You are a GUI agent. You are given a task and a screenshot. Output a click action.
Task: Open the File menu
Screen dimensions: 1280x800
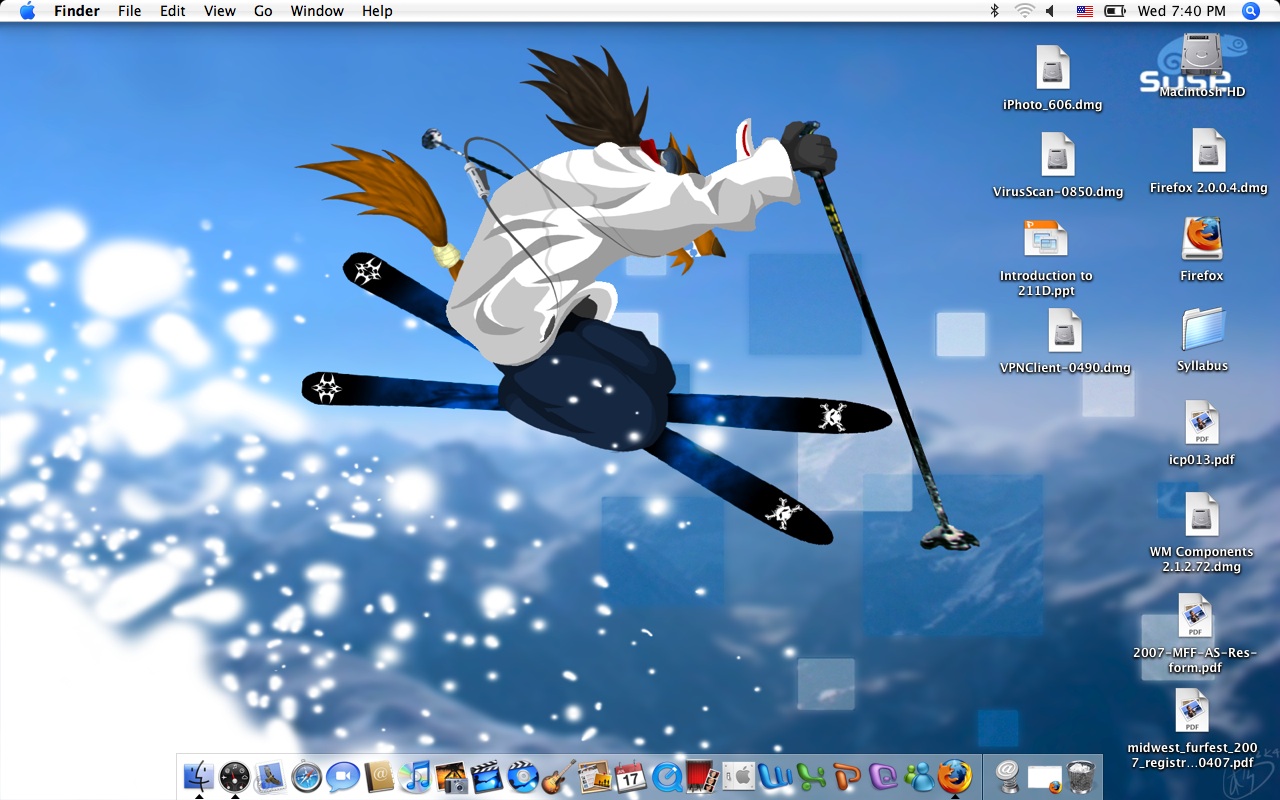pos(129,11)
